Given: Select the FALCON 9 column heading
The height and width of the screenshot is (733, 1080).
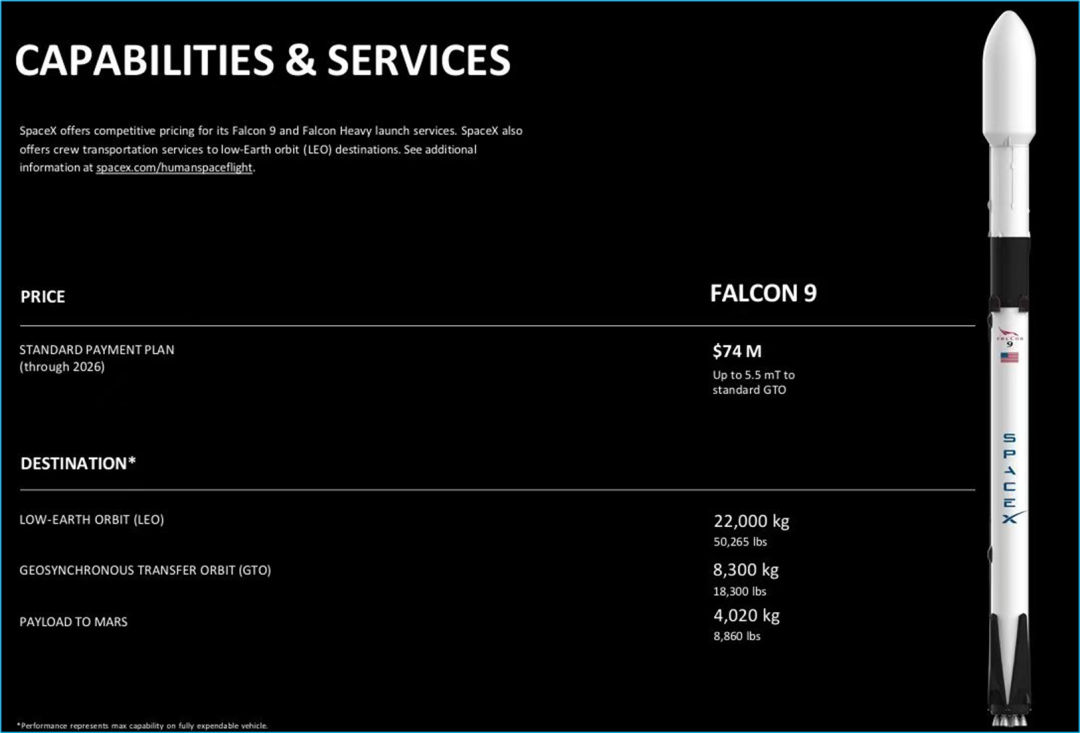Looking at the screenshot, I should point(763,294).
